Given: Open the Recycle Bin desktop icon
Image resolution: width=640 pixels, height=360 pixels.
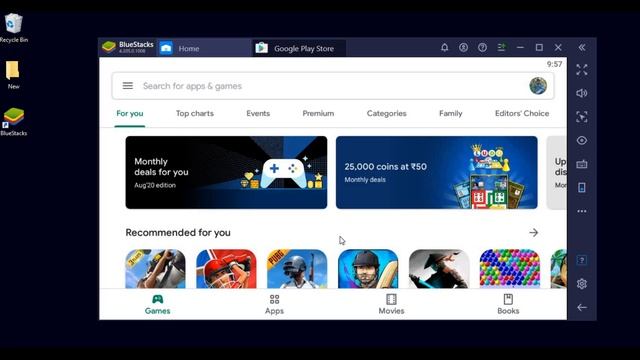Looking at the screenshot, I should [x=14, y=28].
